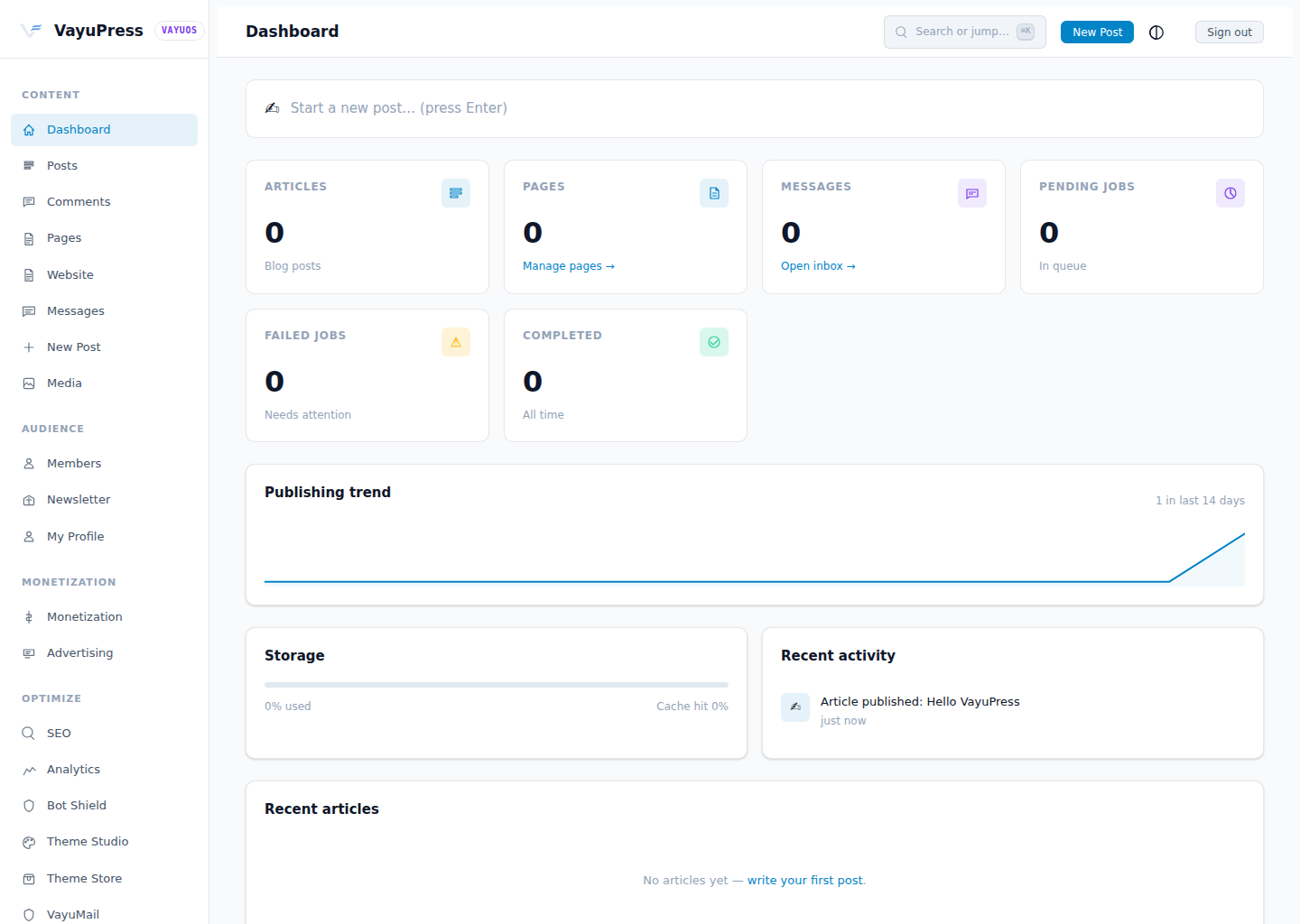
Task: Click the Start a new post input
Action: [755, 108]
